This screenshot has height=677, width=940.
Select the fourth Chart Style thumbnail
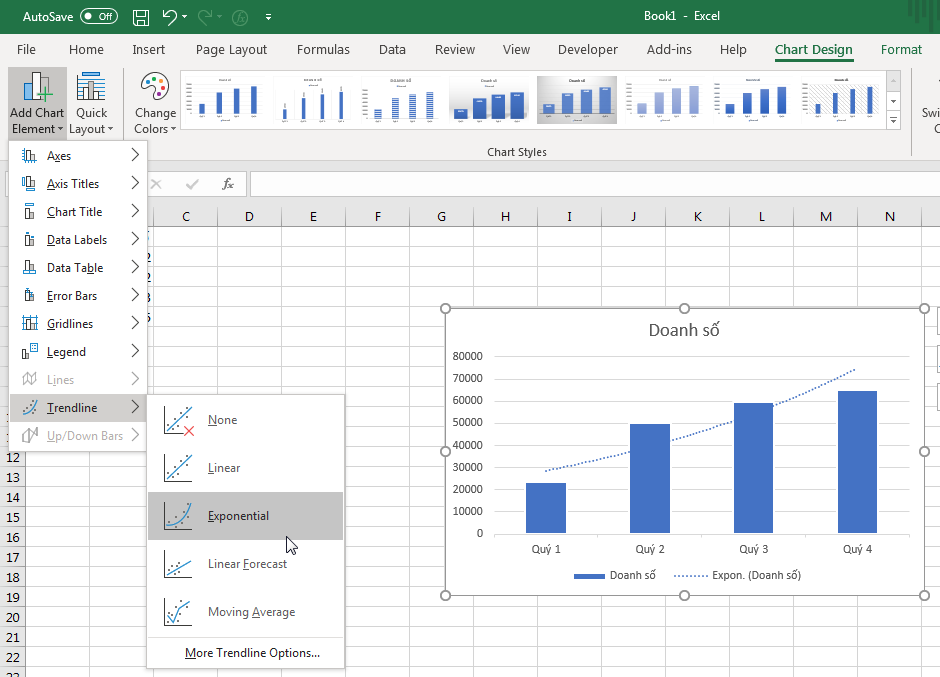489,100
